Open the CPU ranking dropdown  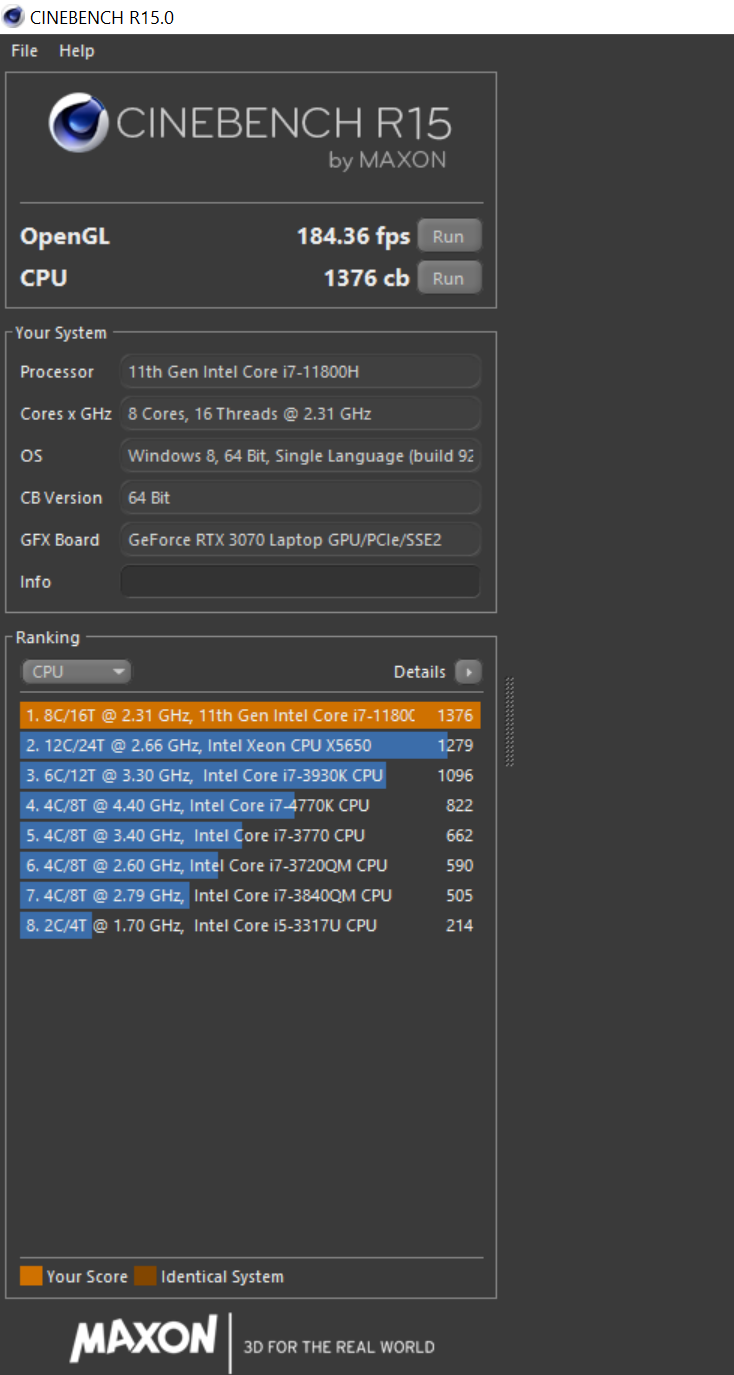click(76, 672)
